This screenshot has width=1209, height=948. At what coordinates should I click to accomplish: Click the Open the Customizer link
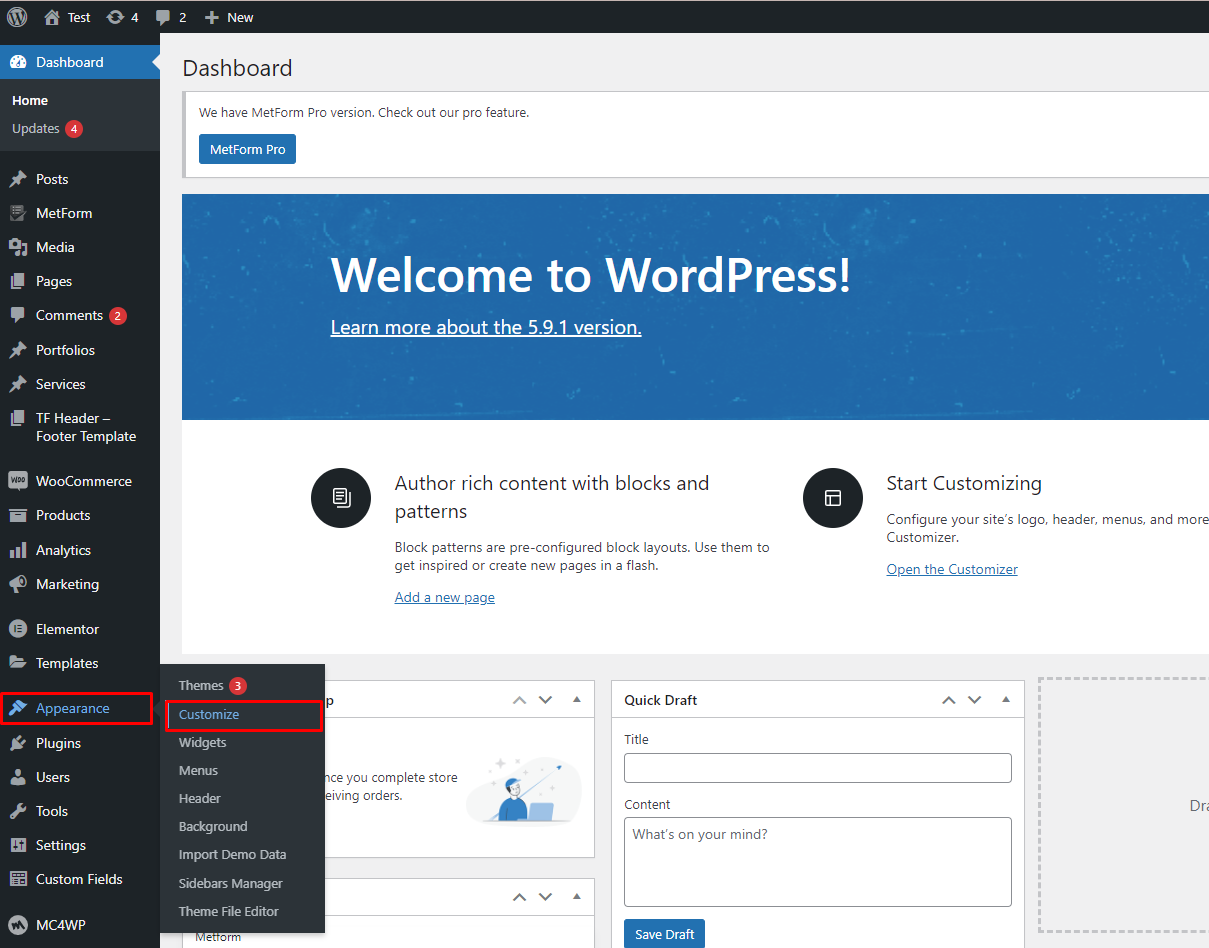click(952, 569)
